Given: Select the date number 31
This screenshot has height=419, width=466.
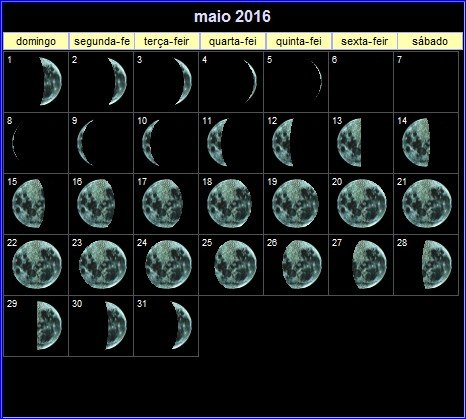Looking at the screenshot, I should (142, 304).
